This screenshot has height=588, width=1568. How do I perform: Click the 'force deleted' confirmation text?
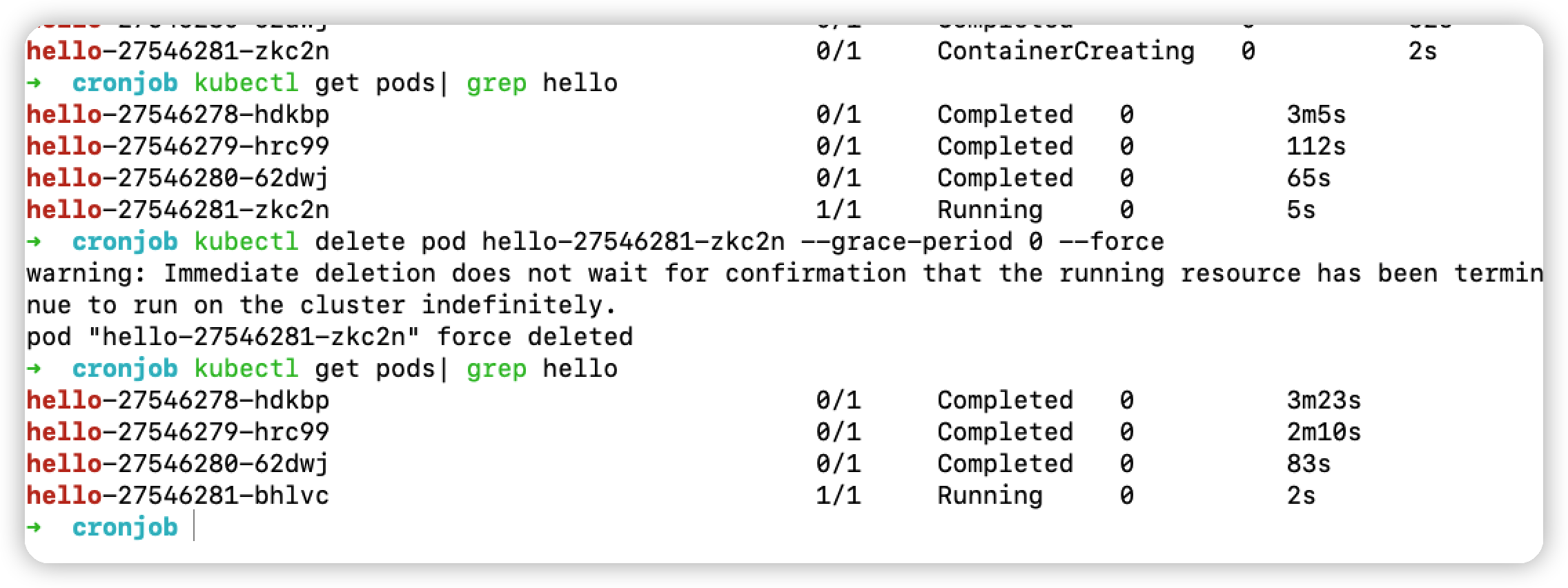tap(534, 337)
